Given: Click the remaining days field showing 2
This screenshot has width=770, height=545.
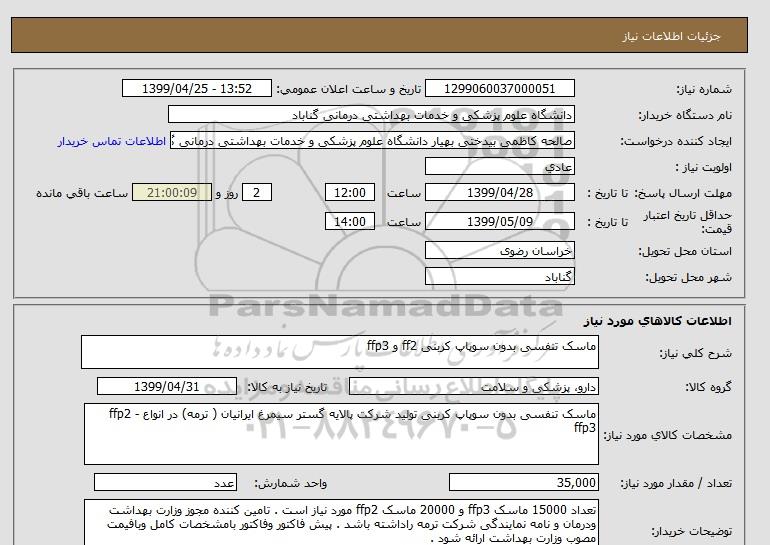Looking at the screenshot, I should [256, 193].
